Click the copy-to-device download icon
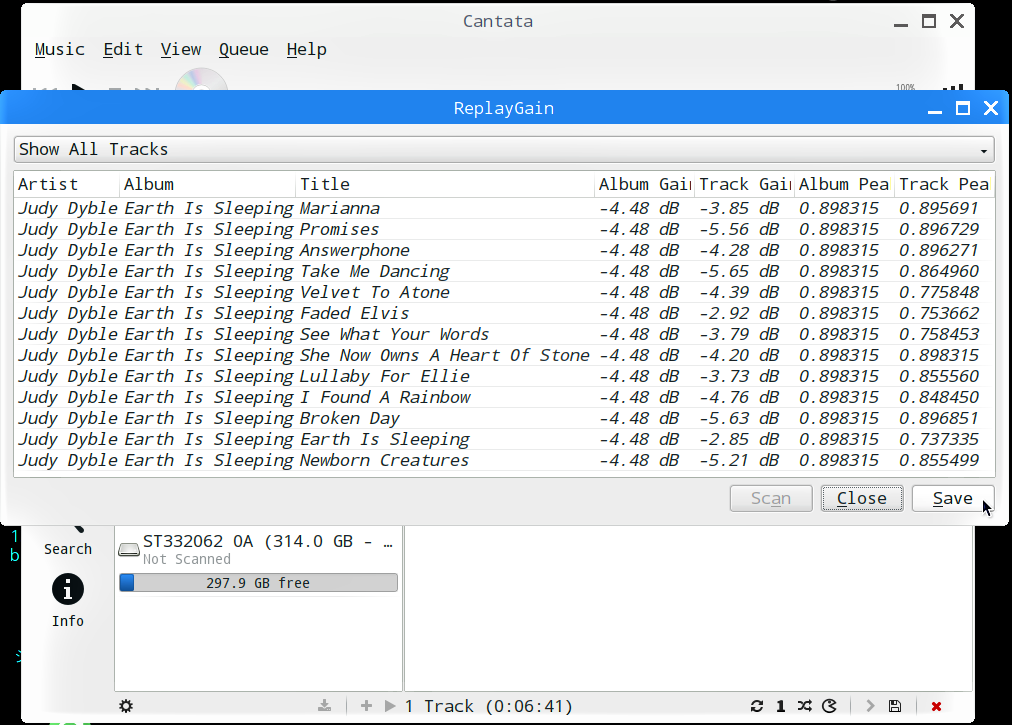Image resolution: width=1012 pixels, height=725 pixels. coord(325,706)
